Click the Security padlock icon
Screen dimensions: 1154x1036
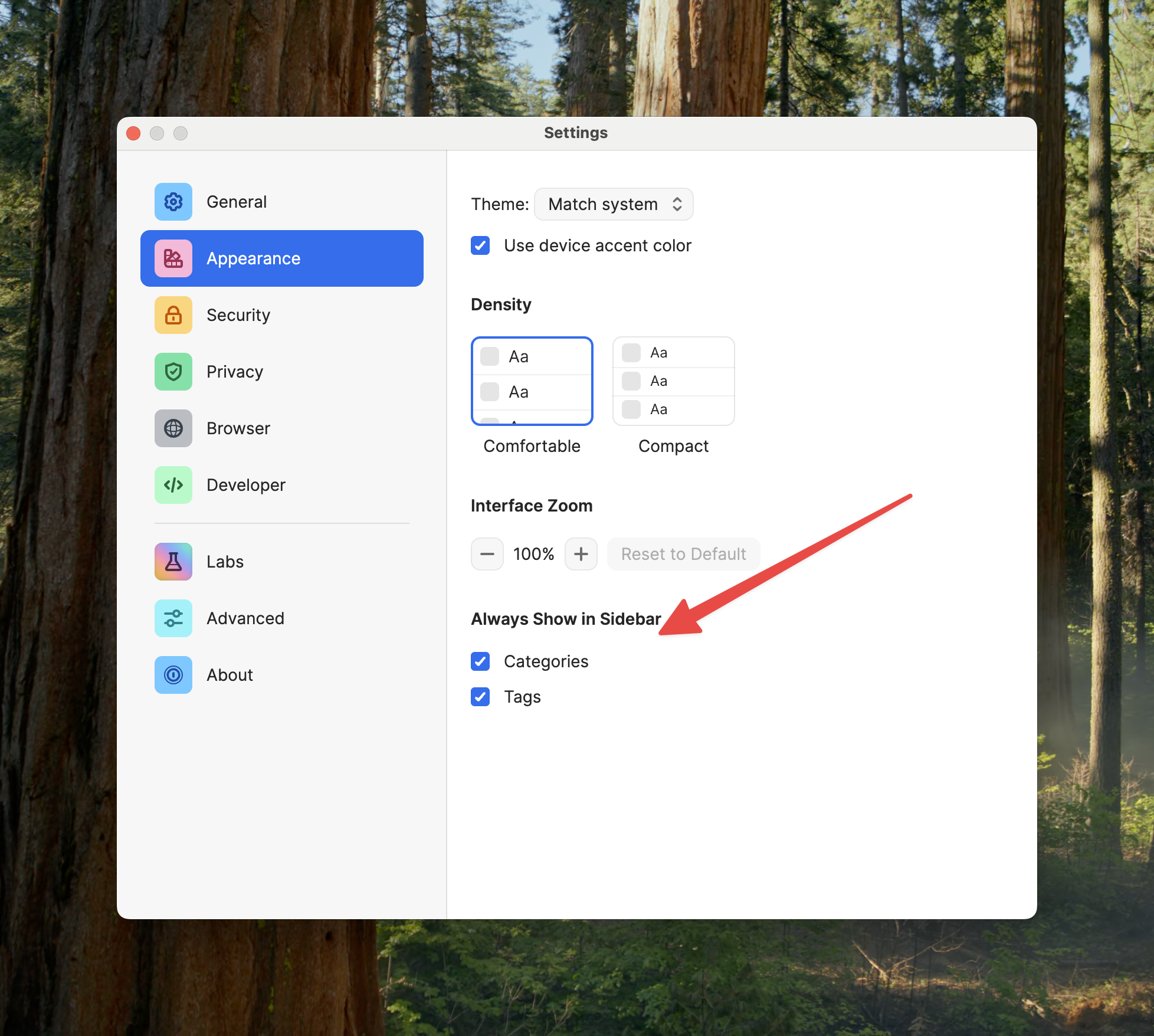tap(173, 315)
